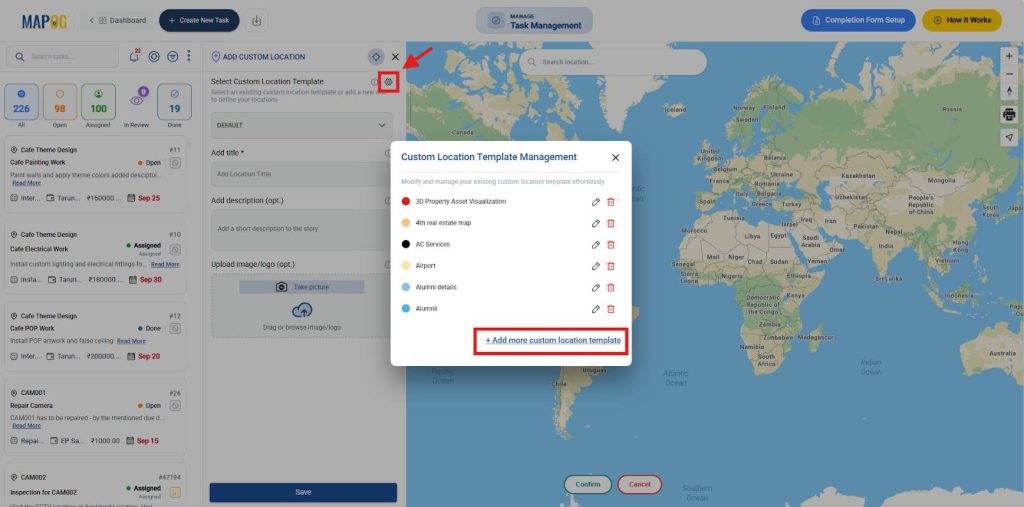1024x507 pixels.
Task: Confirm the location on the map
Action: coord(588,485)
